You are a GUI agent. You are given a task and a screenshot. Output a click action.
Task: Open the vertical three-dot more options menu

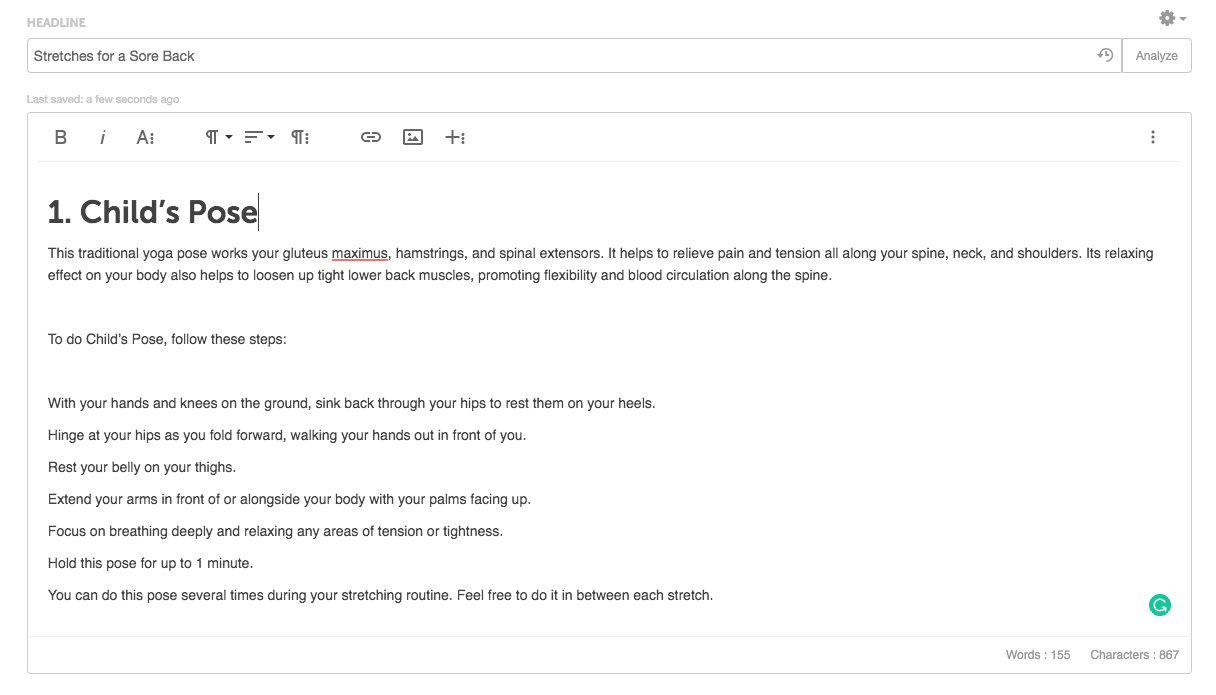coord(1153,137)
